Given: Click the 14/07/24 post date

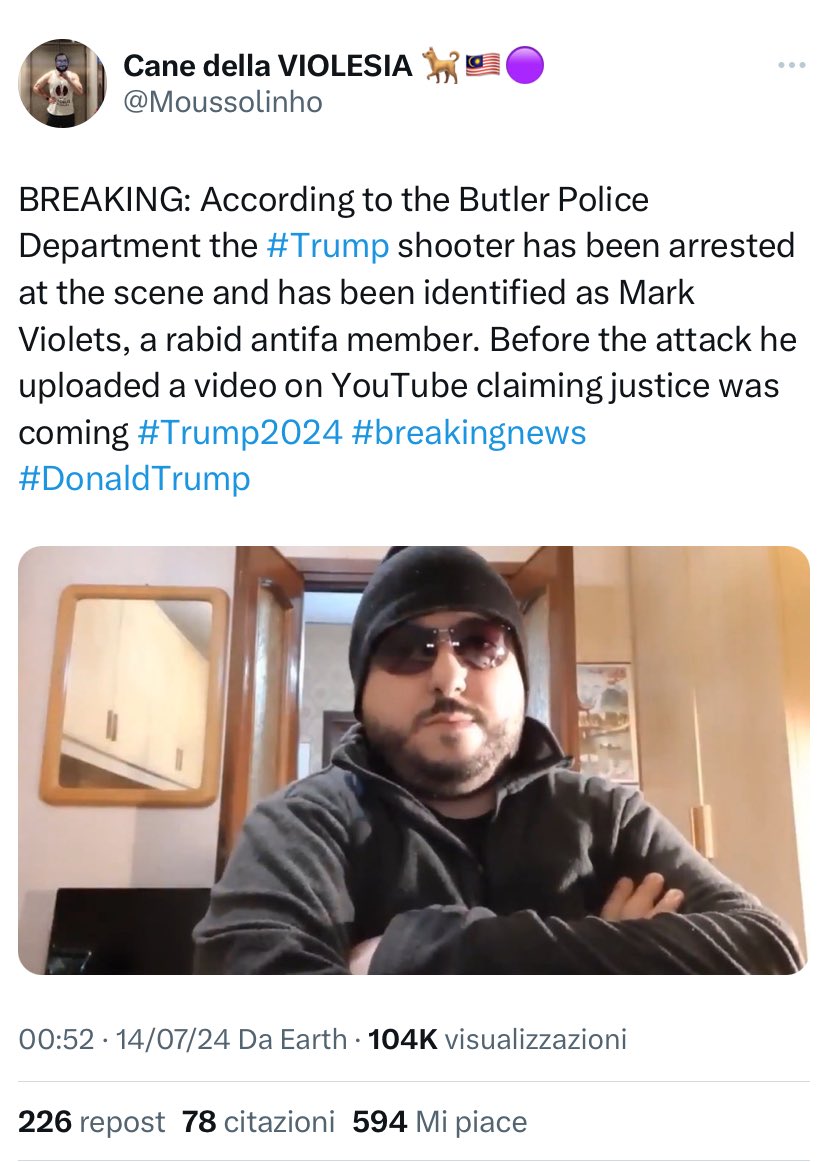Looking at the screenshot, I should click(x=173, y=1040).
